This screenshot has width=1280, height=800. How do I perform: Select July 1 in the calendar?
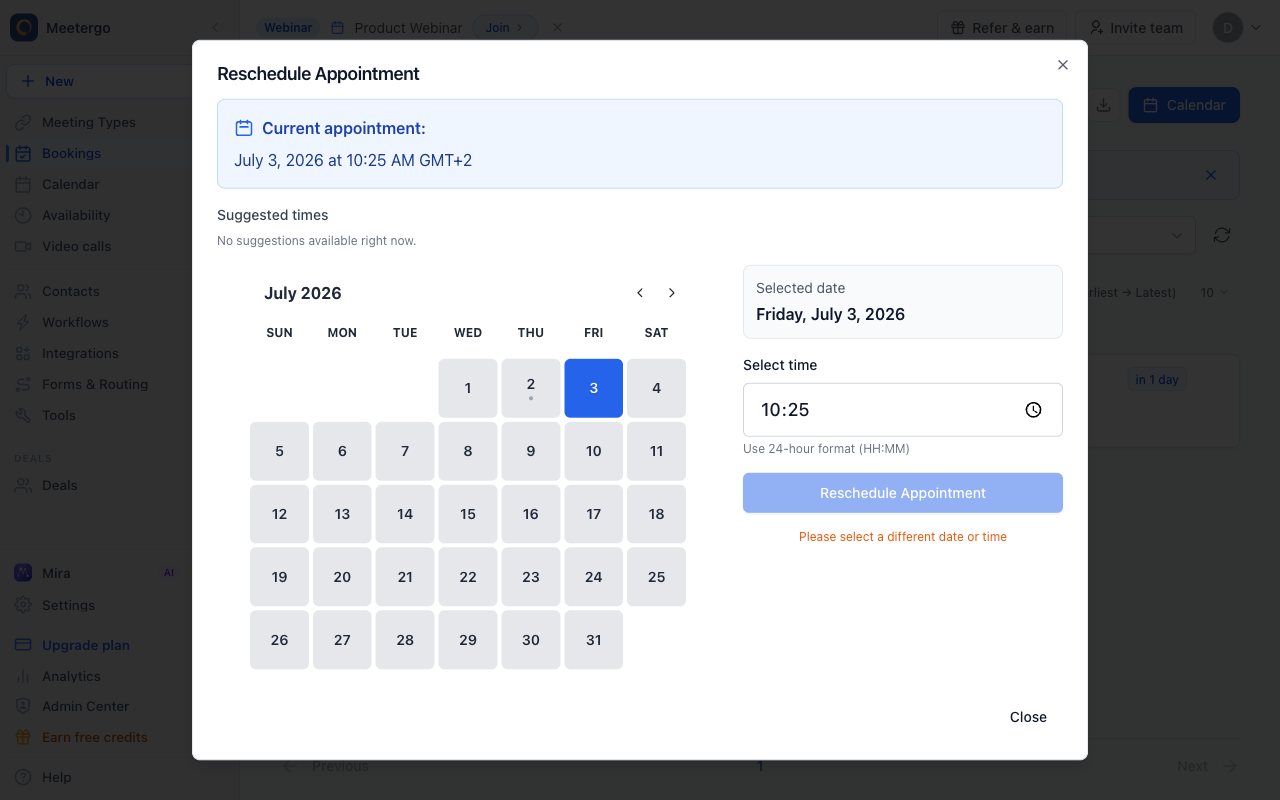coord(468,388)
